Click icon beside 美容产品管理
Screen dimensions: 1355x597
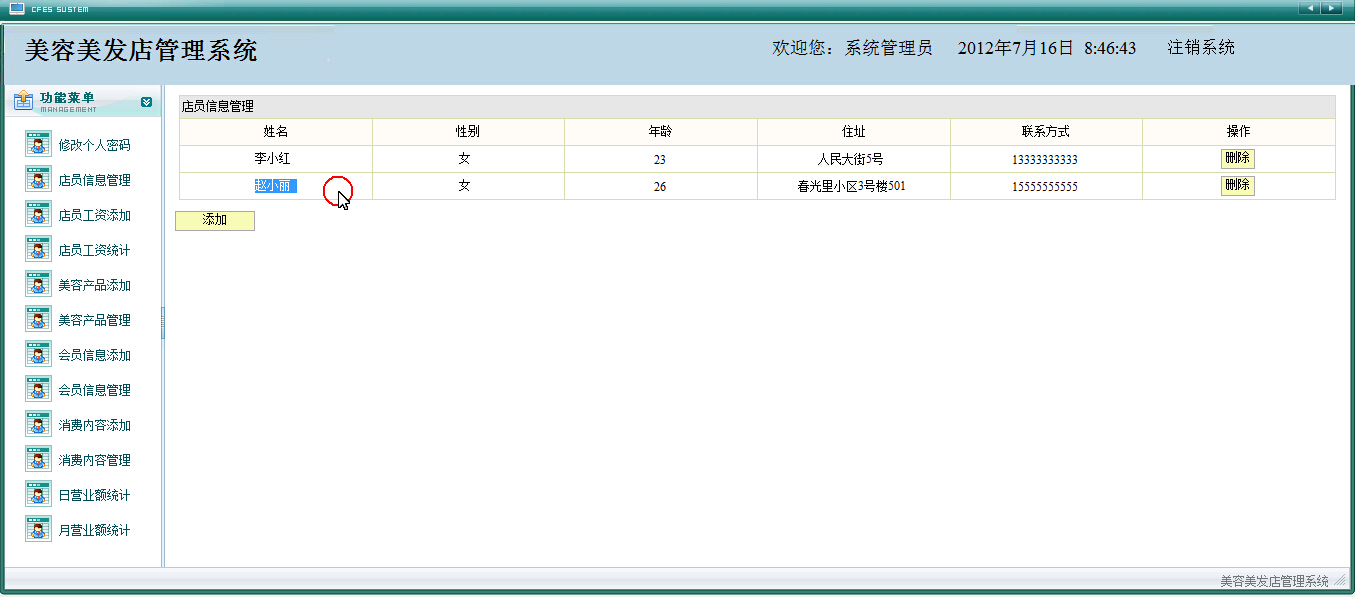pos(38,320)
